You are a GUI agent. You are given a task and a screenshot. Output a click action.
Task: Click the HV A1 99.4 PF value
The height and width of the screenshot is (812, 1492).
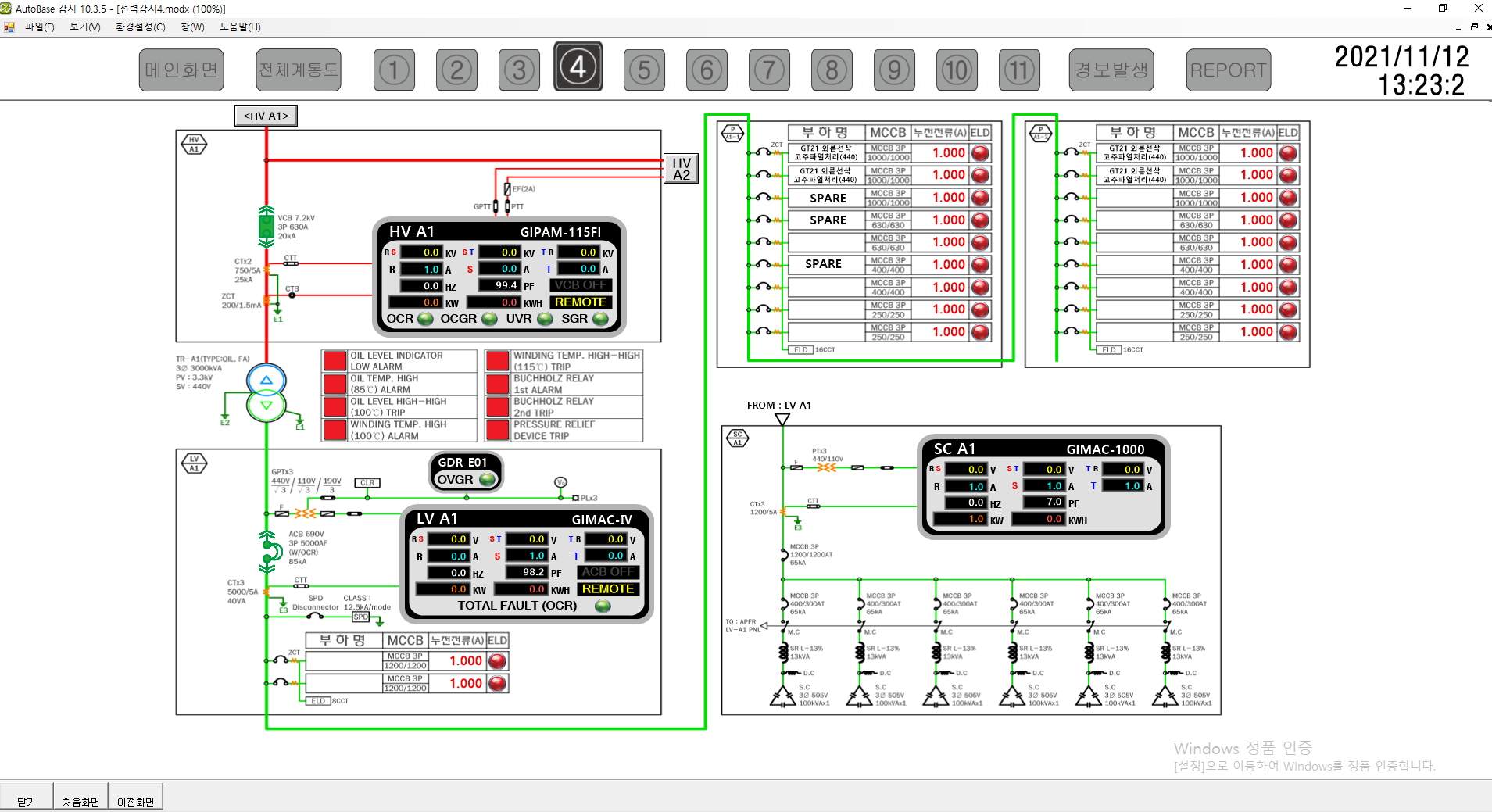tap(499, 285)
